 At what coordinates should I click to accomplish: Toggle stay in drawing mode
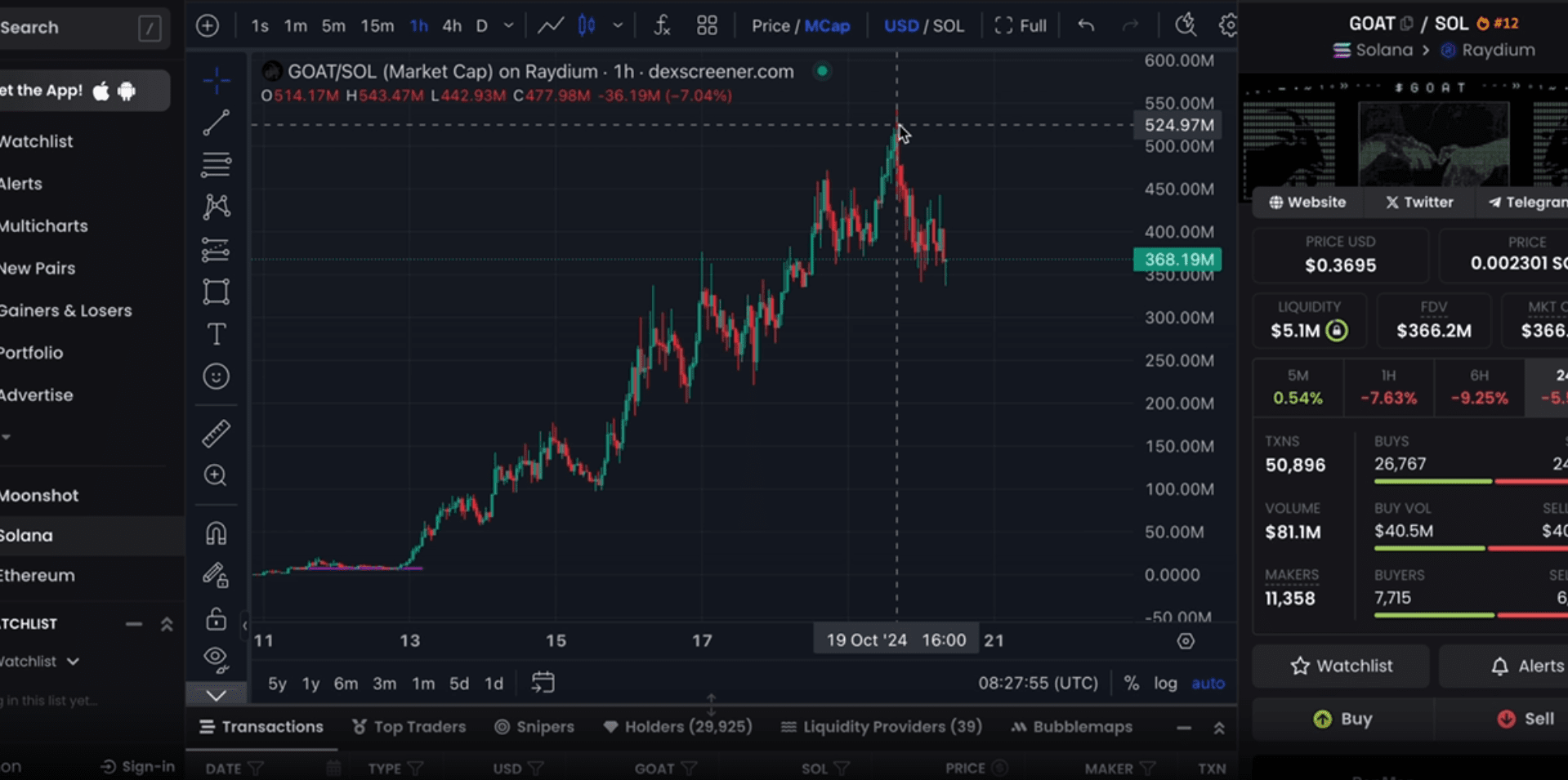(x=217, y=576)
